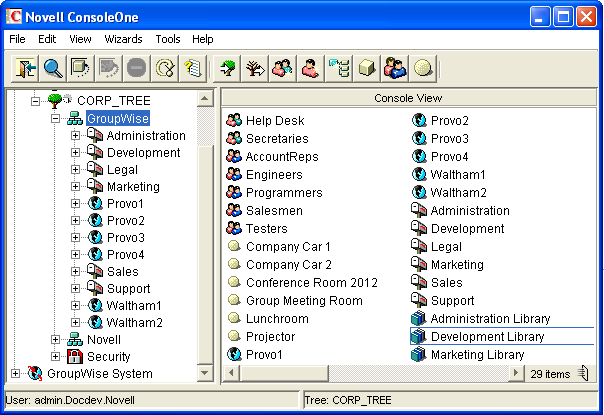
Task: Click the icon beside 29 items
Action: [x=584, y=373]
